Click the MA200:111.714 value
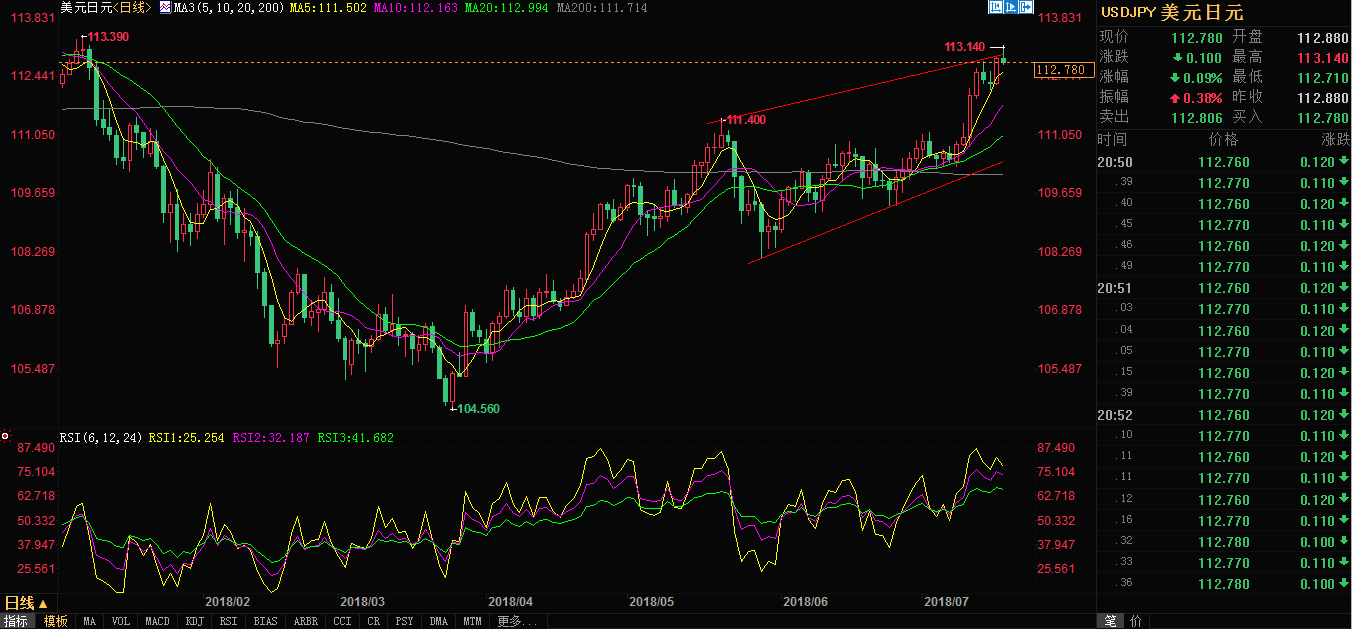The width and height of the screenshot is (1352, 629). 602,8
